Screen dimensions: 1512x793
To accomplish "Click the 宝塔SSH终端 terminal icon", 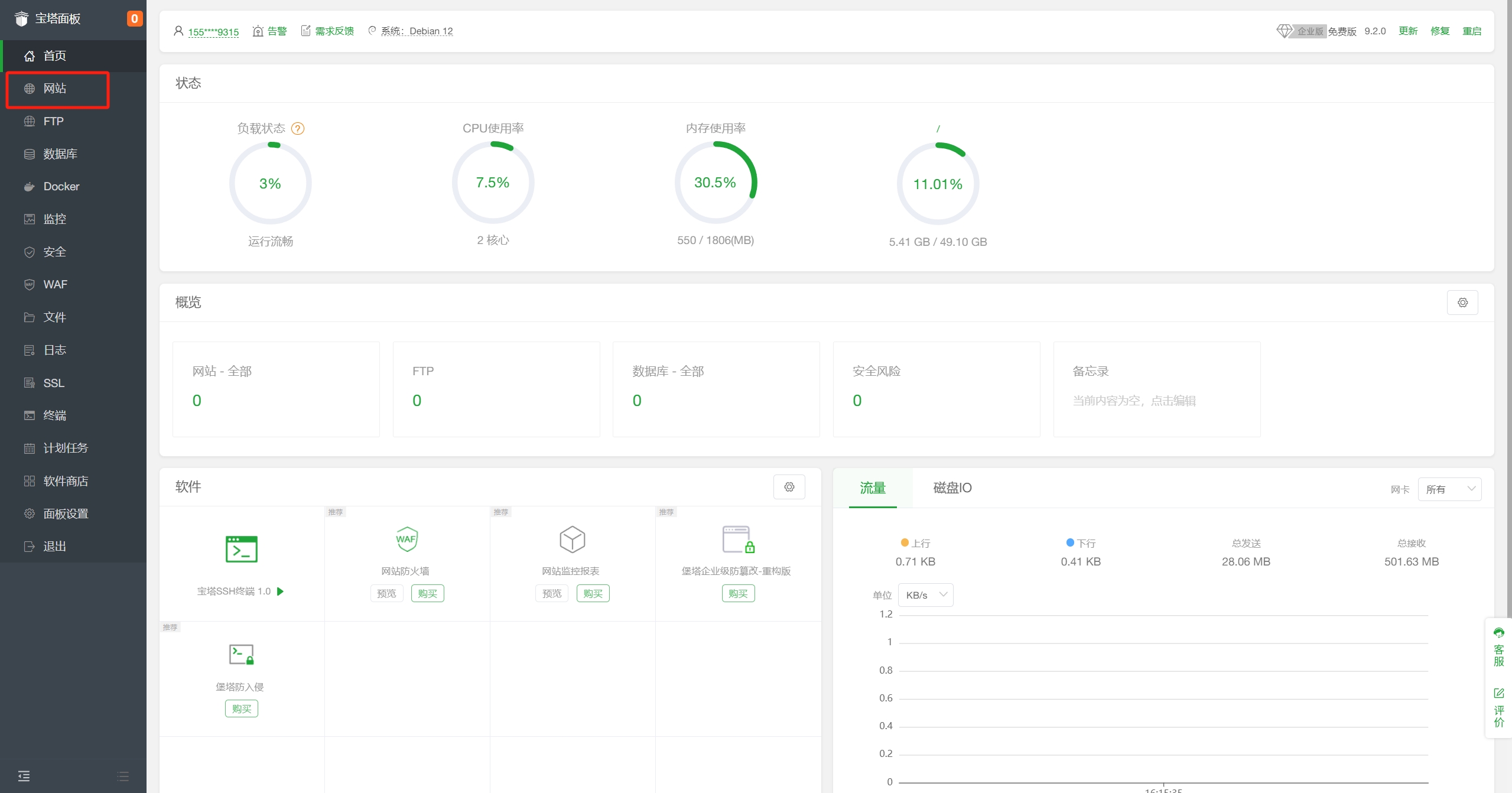I will [x=241, y=549].
